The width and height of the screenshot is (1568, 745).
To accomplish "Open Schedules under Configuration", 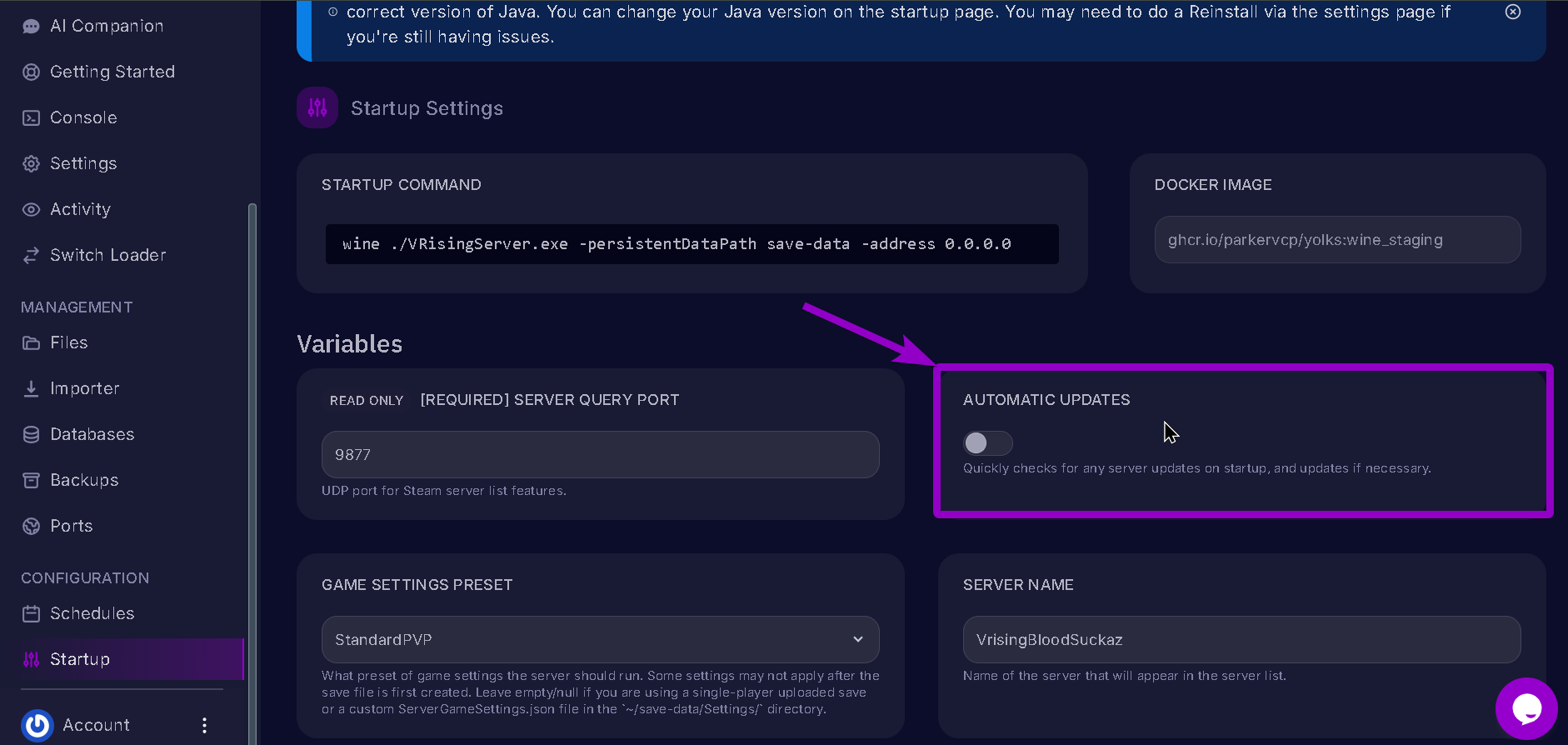I will (92, 612).
